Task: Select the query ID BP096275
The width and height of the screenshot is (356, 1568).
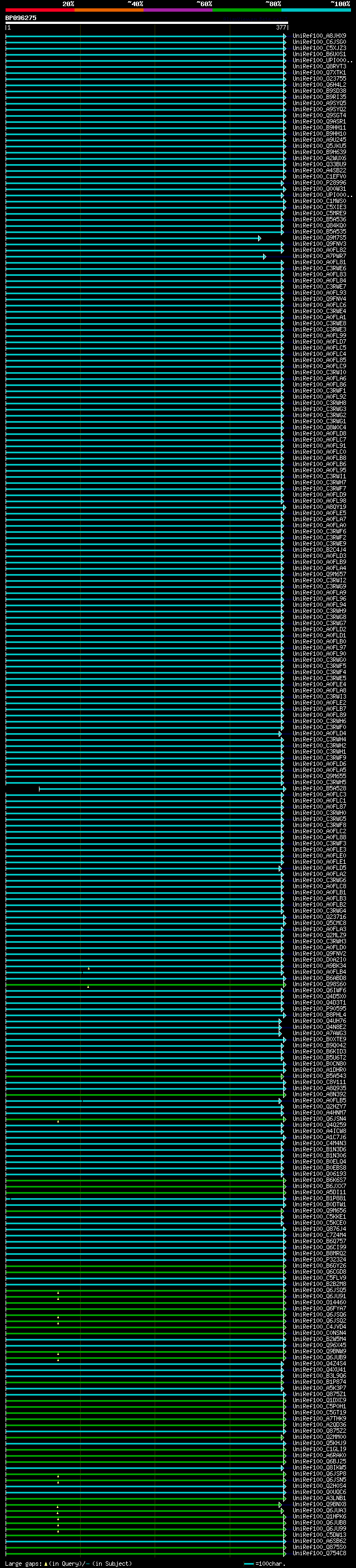Action: coord(21,18)
